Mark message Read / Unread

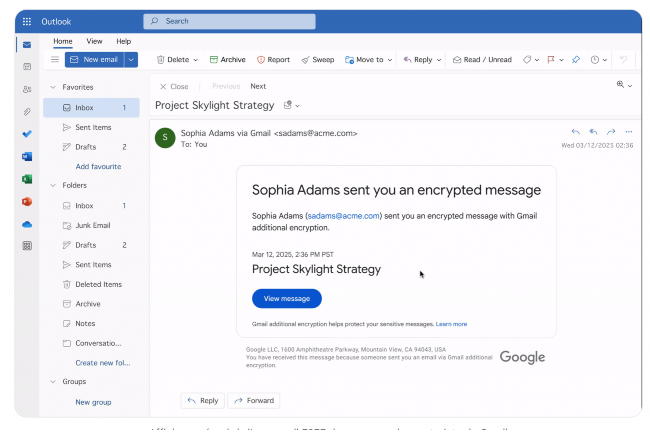pyautogui.click(x=482, y=60)
